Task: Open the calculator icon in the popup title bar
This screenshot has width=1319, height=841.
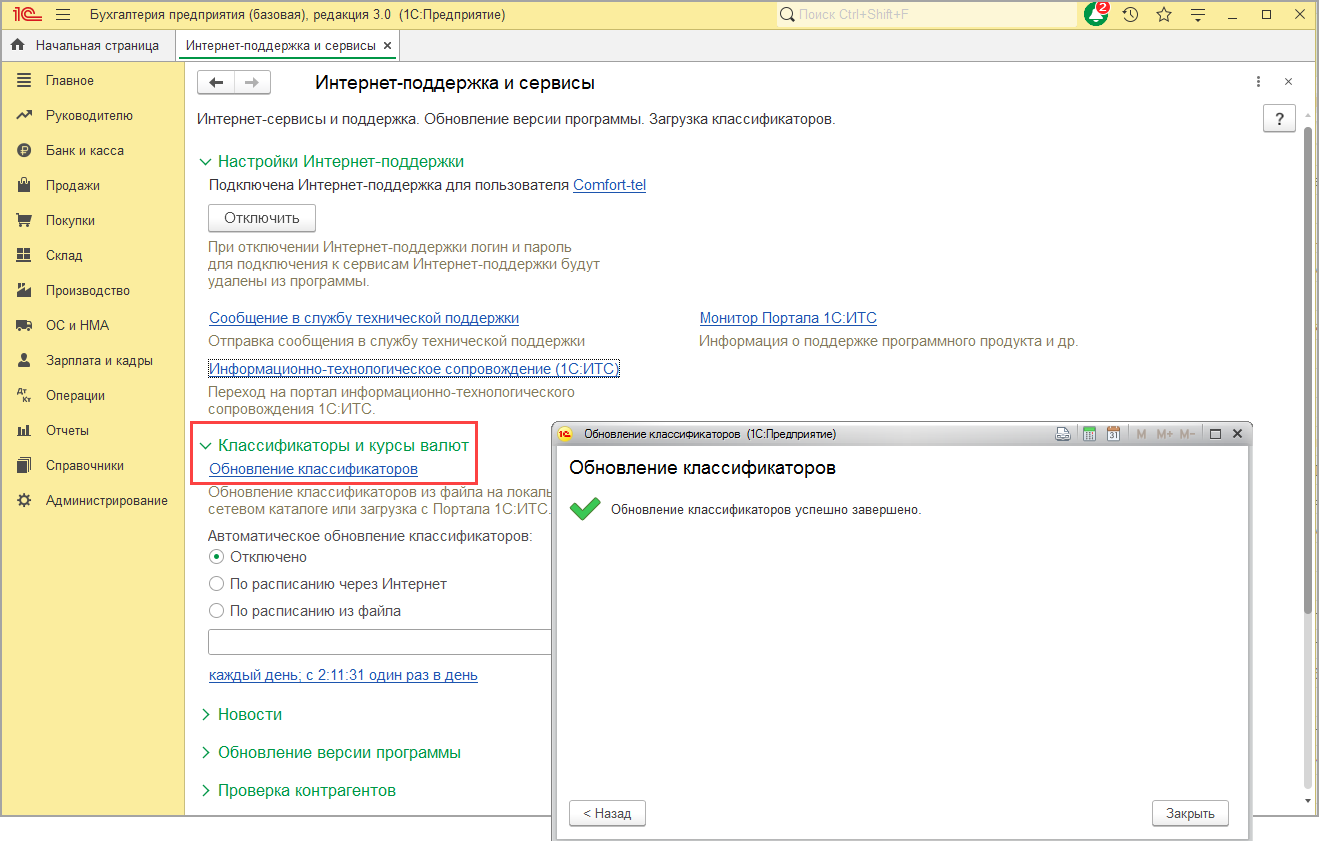Action: (x=1089, y=434)
